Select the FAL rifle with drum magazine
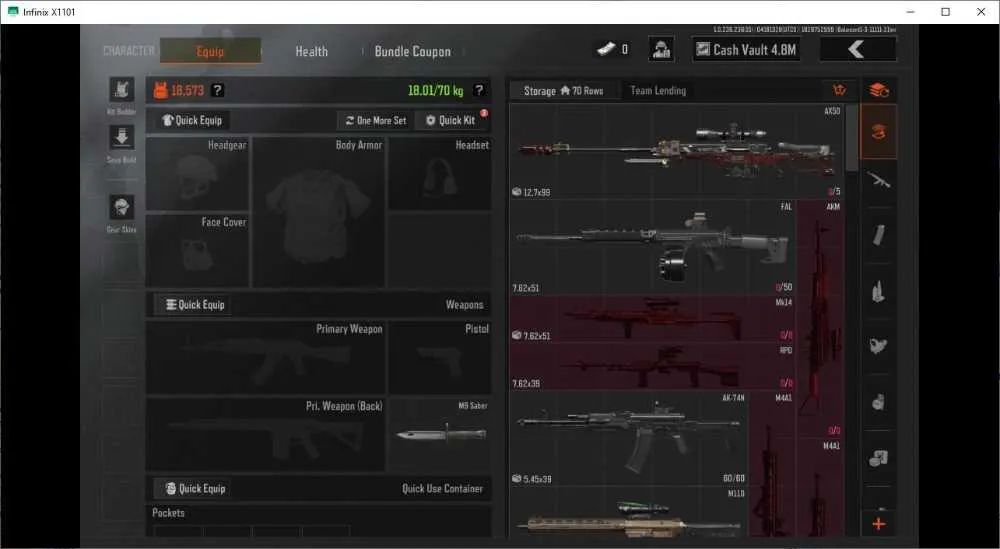The width and height of the screenshot is (1000, 549). [653, 247]
